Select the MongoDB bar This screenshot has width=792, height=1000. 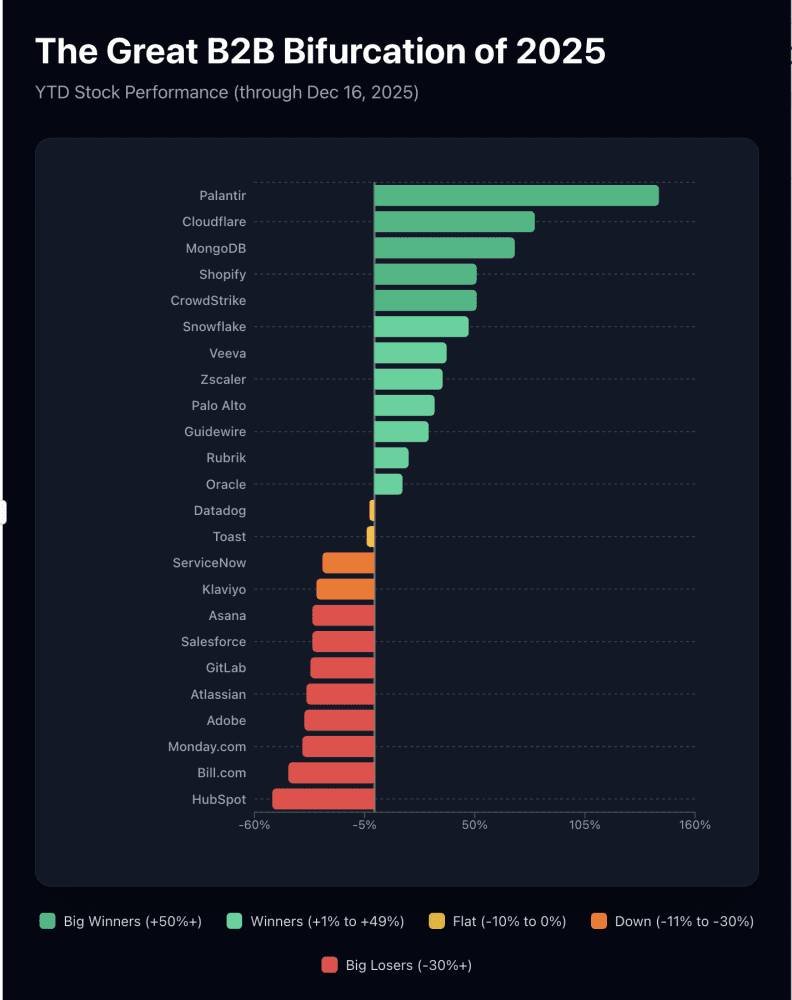coord(444,248)
